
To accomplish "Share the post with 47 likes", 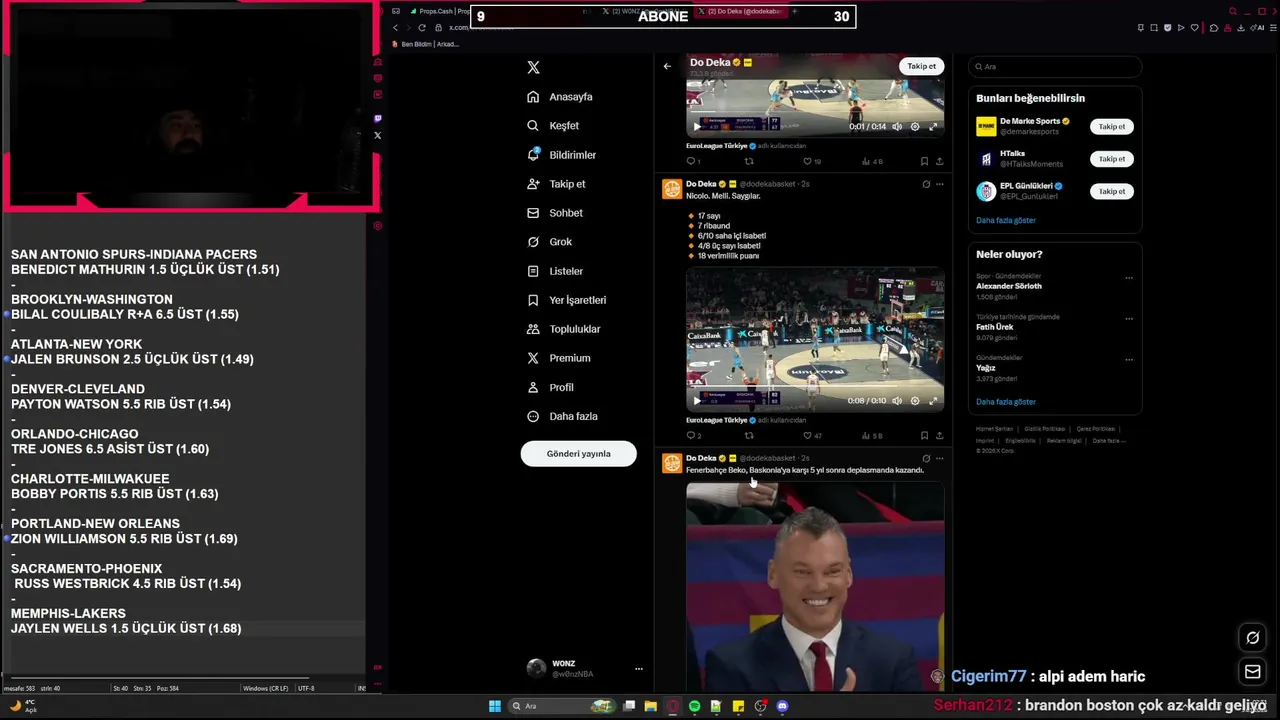I will pos(939,435).
